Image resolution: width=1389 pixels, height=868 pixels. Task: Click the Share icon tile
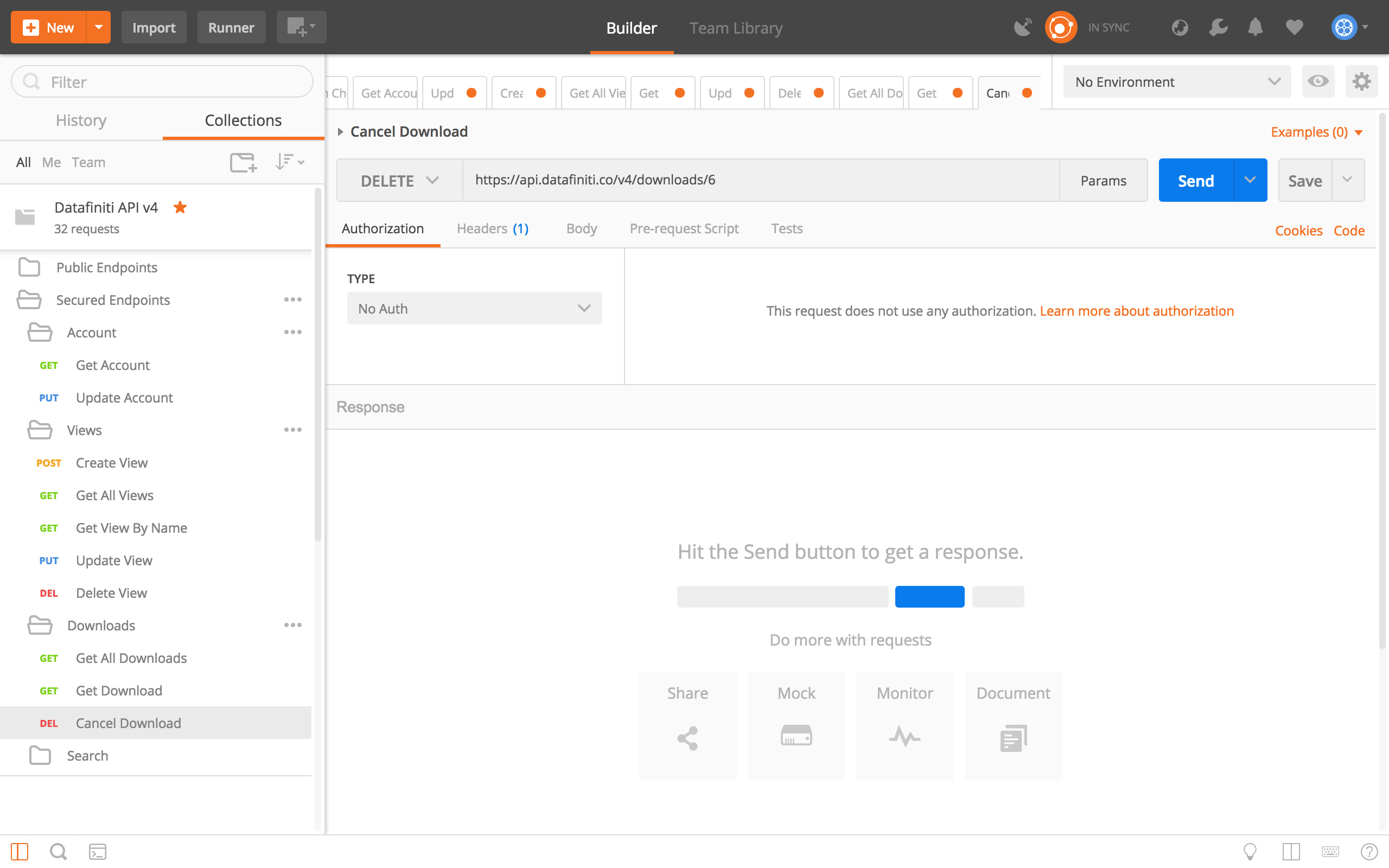coord(687,726)
